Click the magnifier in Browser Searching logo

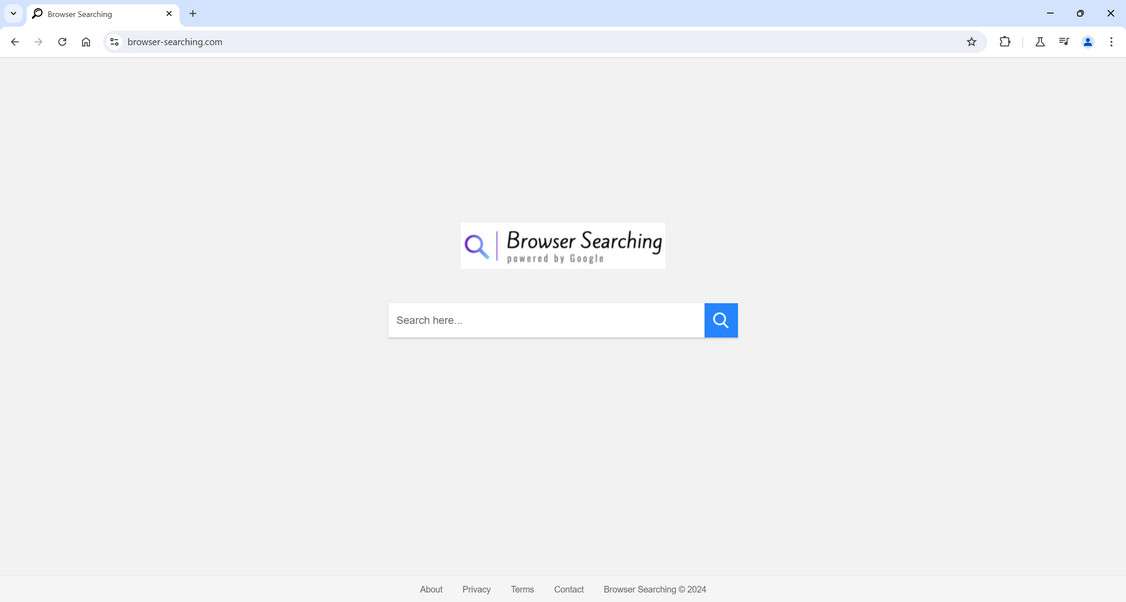[x=477, y=244]
